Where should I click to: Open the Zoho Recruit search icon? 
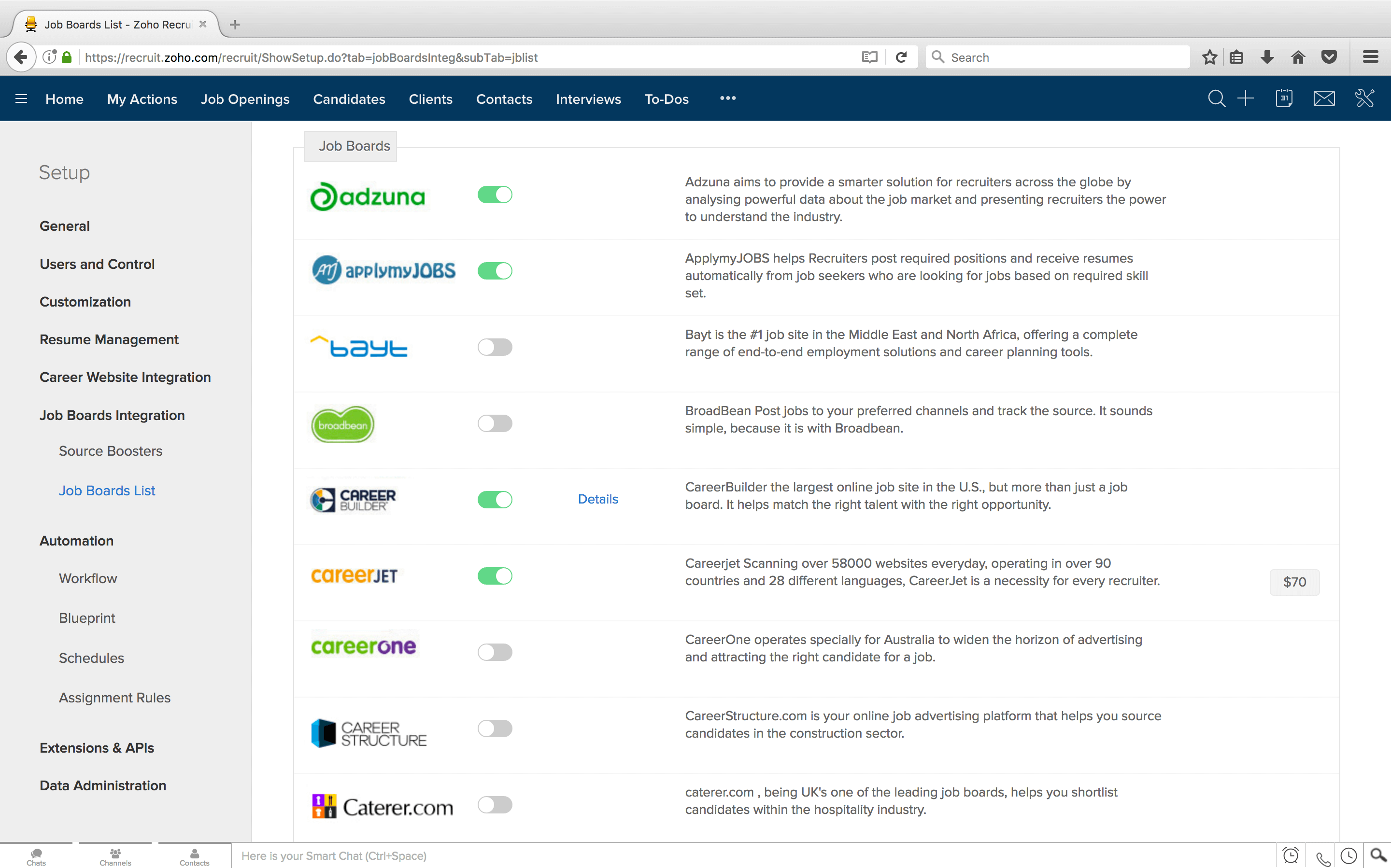tap(1216, 99)
